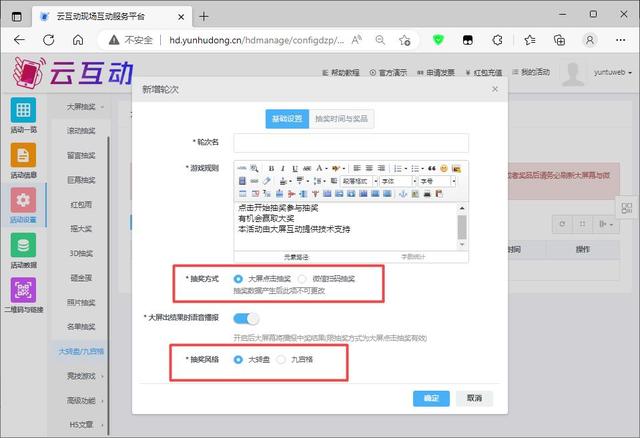Open the browser extensions puzzle icon

click(x=497, y=40)
